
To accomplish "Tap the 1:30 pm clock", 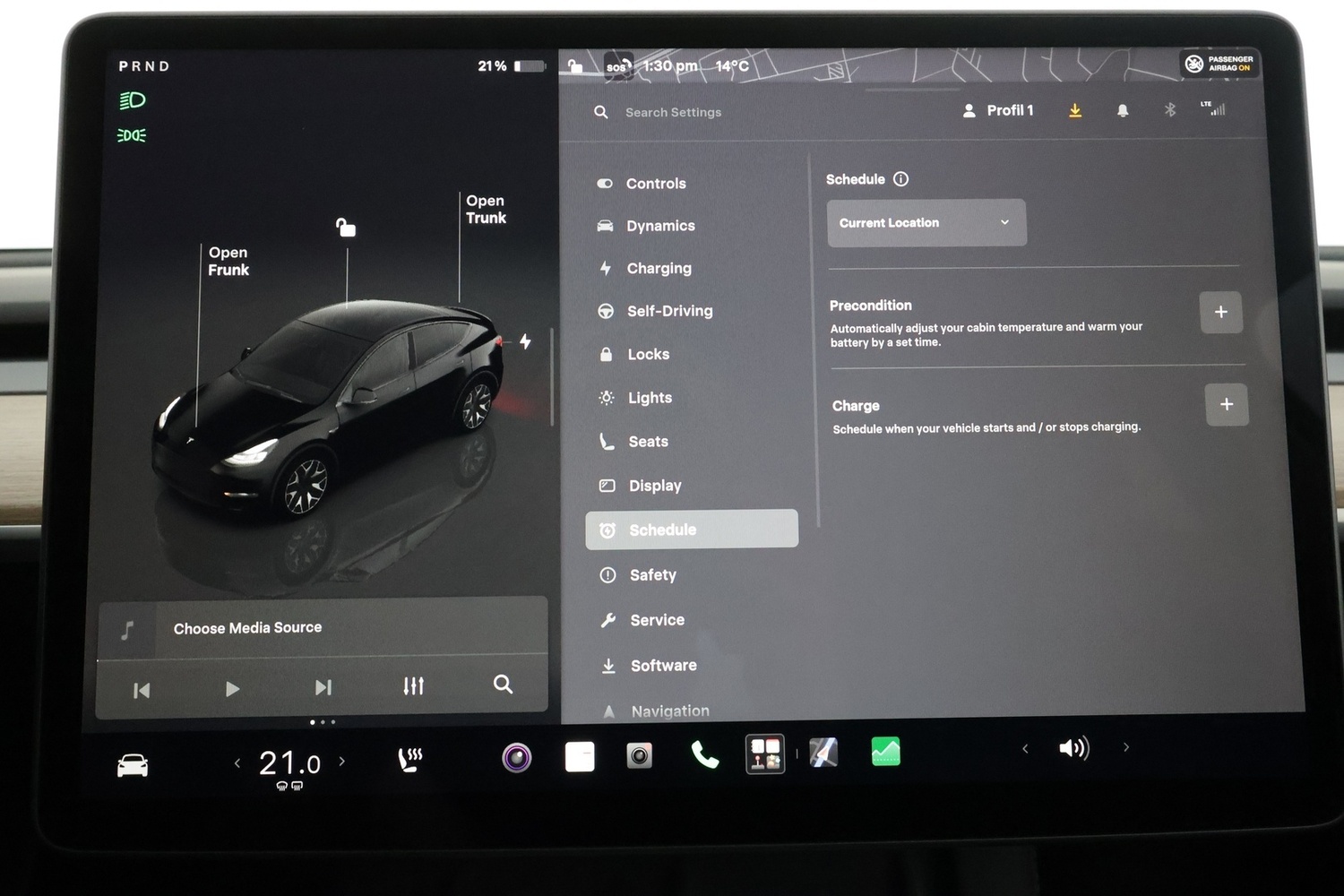I will [670, 65].
